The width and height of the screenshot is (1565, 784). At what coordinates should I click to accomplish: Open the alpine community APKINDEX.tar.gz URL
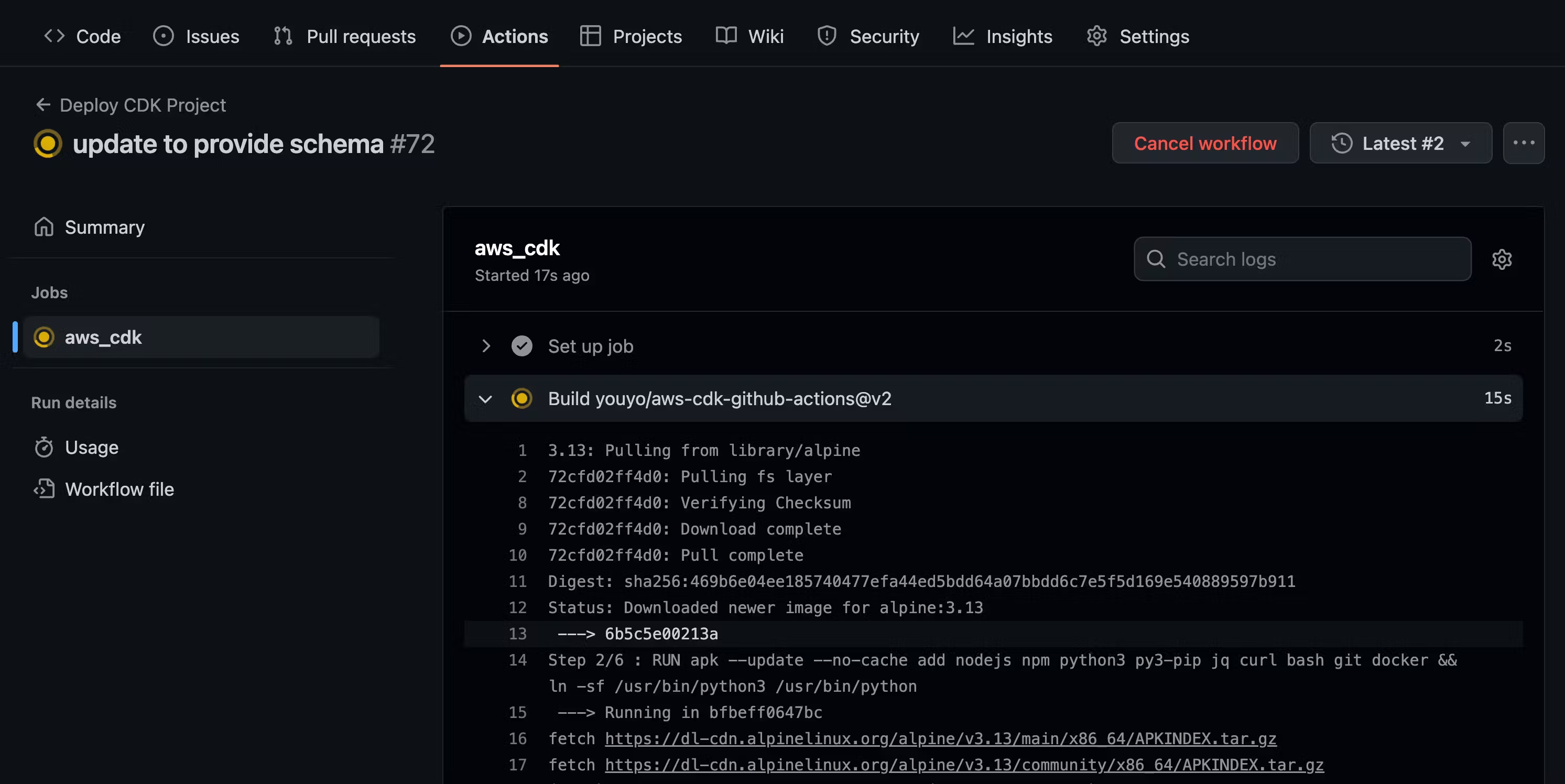tap(964, 765)
